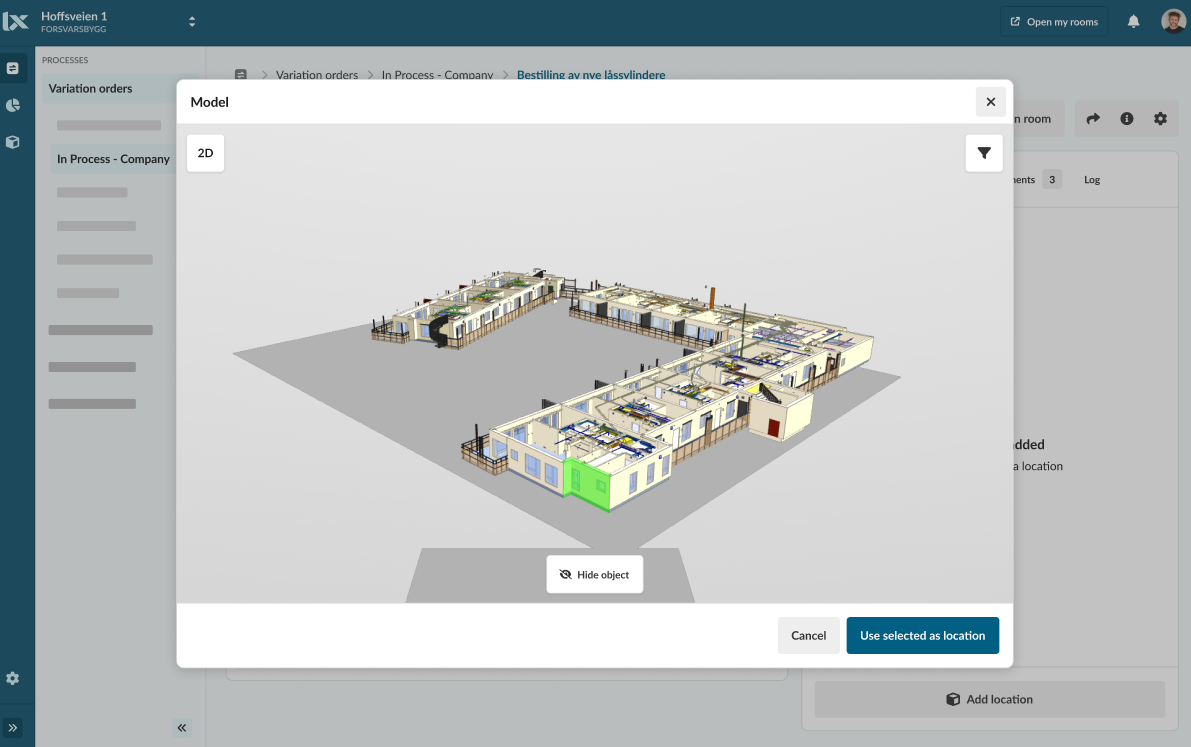
Task: Open the settings gear in sidebar
Action: point(12,678)
